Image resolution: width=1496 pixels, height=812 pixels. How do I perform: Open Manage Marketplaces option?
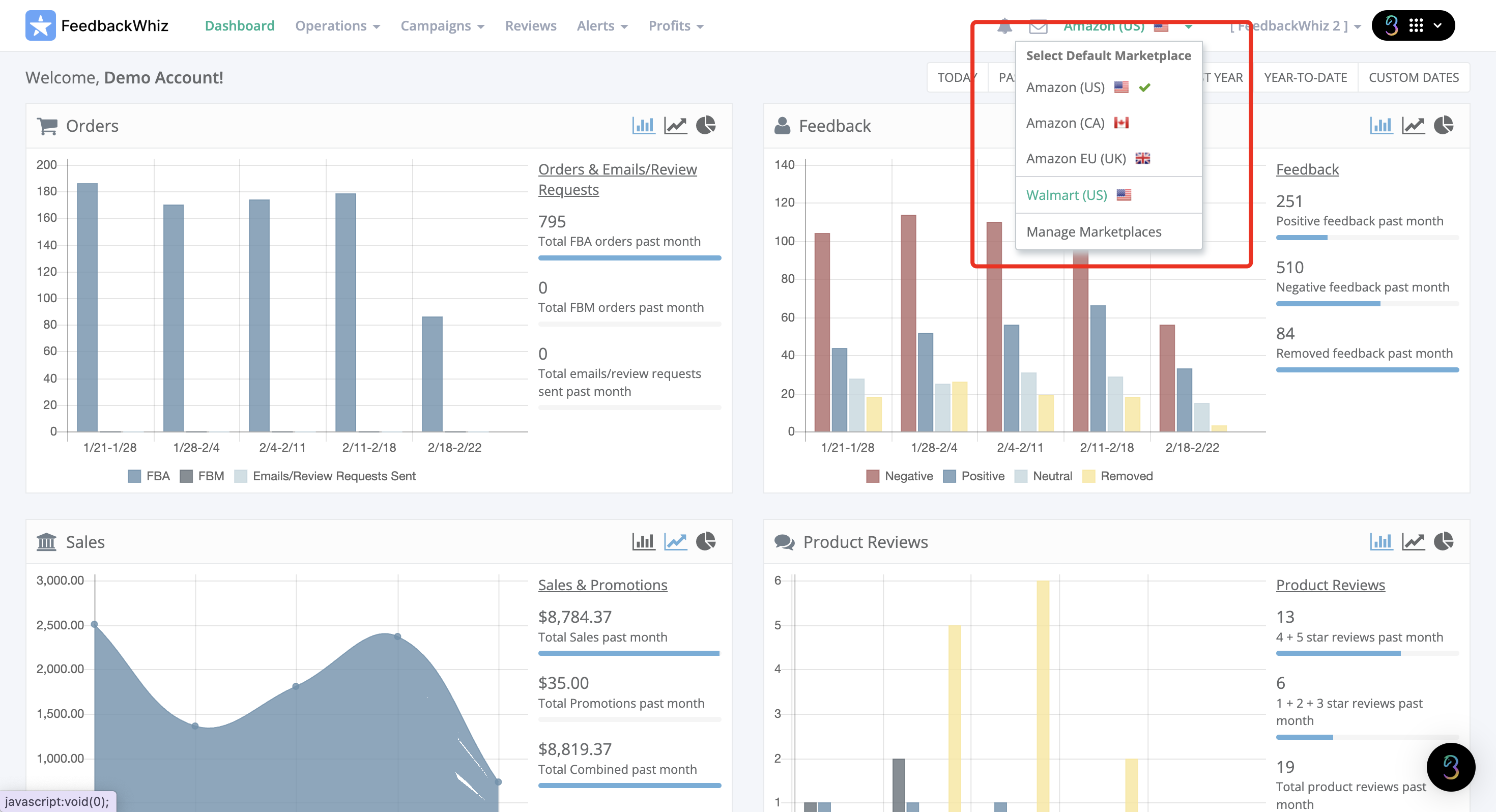coord(1109,231)
